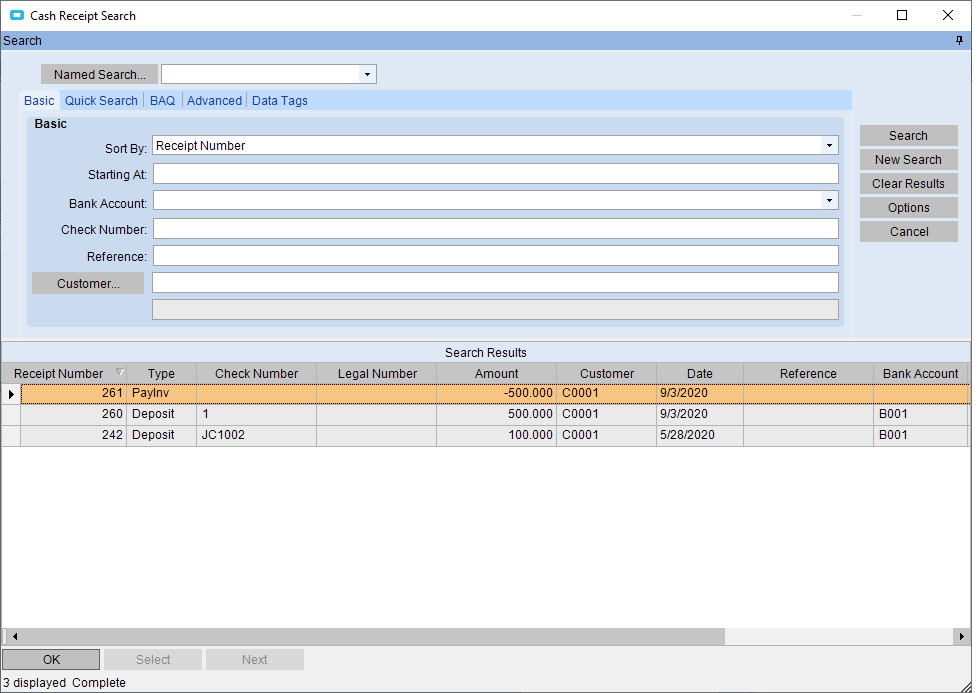The image size is (979, 693).
Task: Click the right arrow of the horizontal scrollbar
Action: [x=962, y=637]
